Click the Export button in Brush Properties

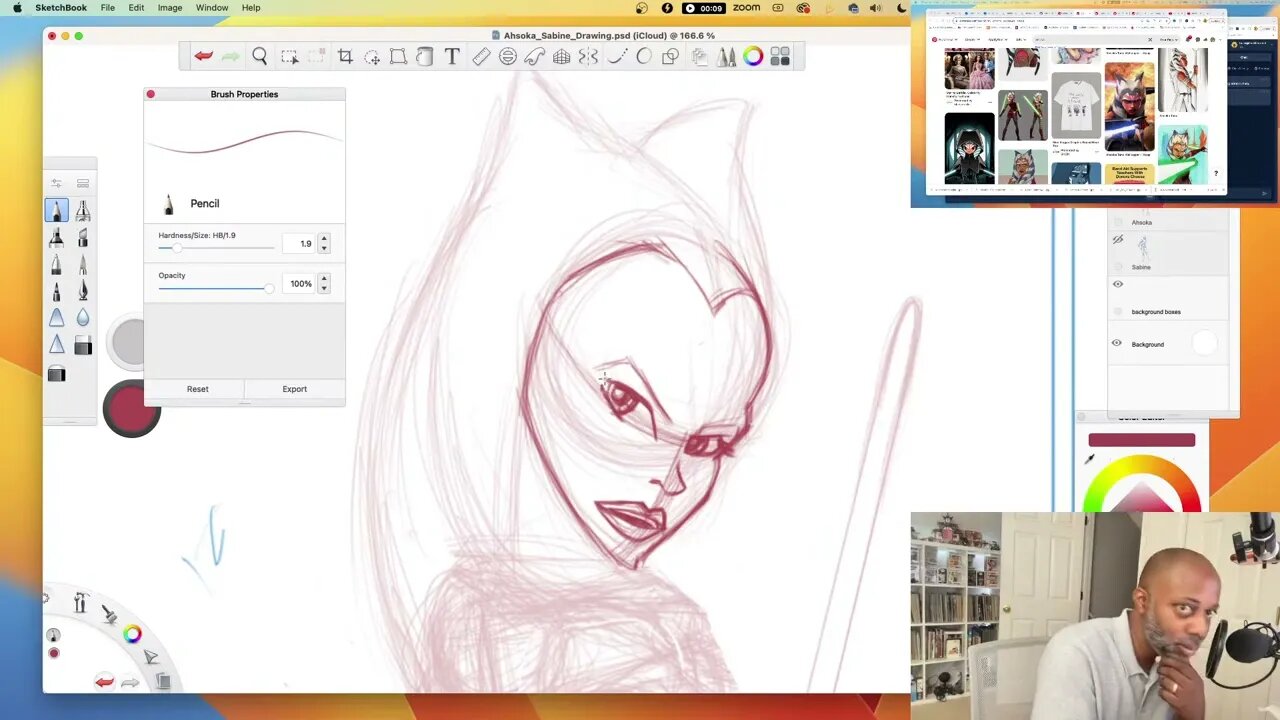(x=294, y=389)
